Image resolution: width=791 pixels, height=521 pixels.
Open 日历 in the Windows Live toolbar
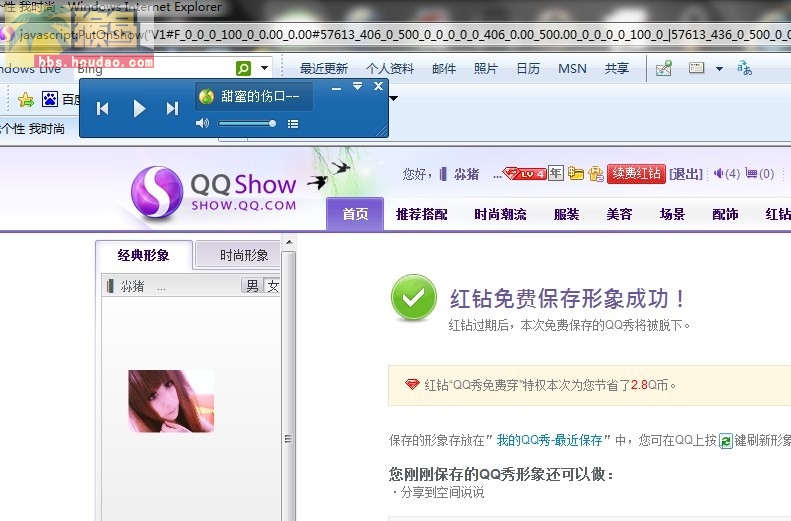click(x=528, y=69)
